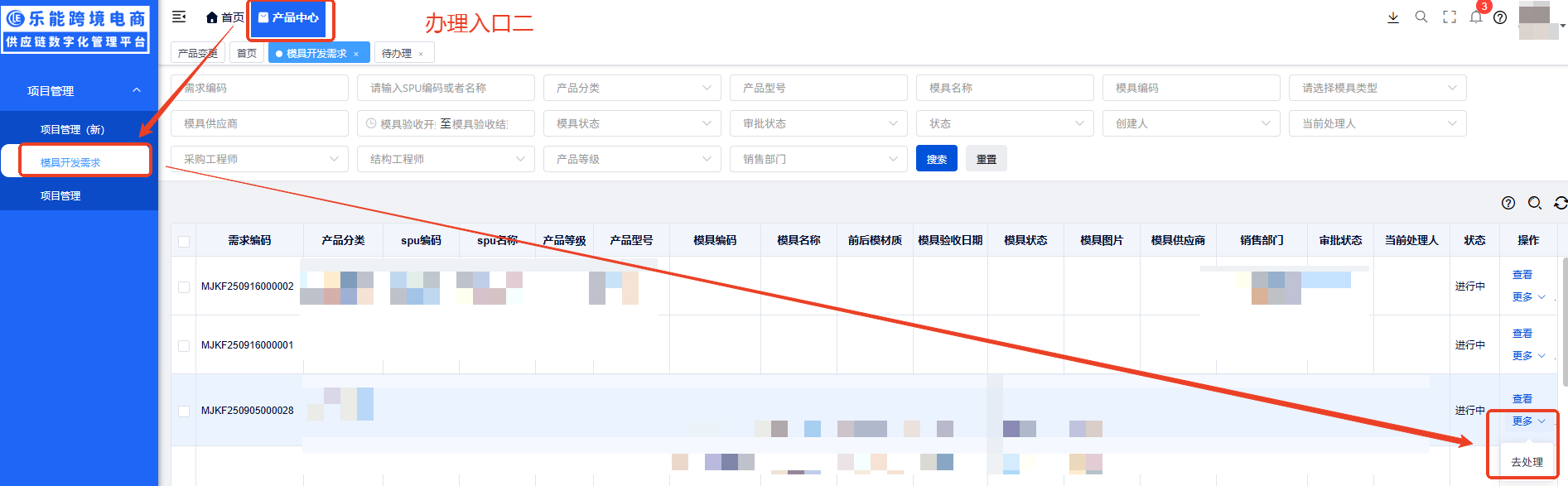Click 查看 for row MJKF250905000028
Viewport: 1568px width, 486px height.
1522,399
